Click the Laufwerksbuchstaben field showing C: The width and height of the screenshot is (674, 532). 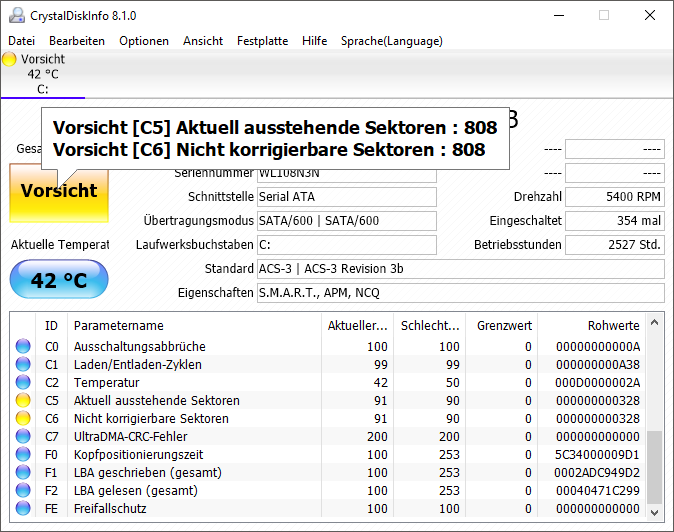click(x=347, y=245)
